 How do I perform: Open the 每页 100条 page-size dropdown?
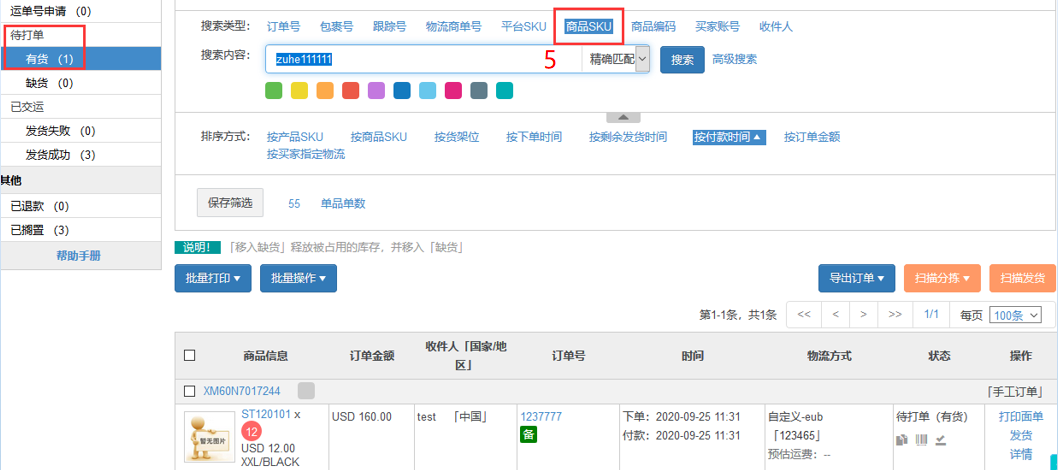click(1015, 315)
